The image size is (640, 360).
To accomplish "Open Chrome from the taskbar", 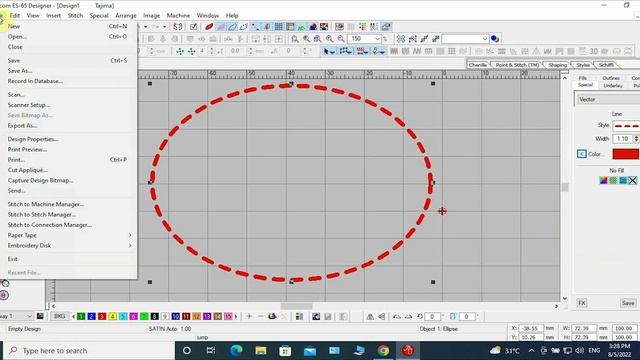I will tap(383, 350).
